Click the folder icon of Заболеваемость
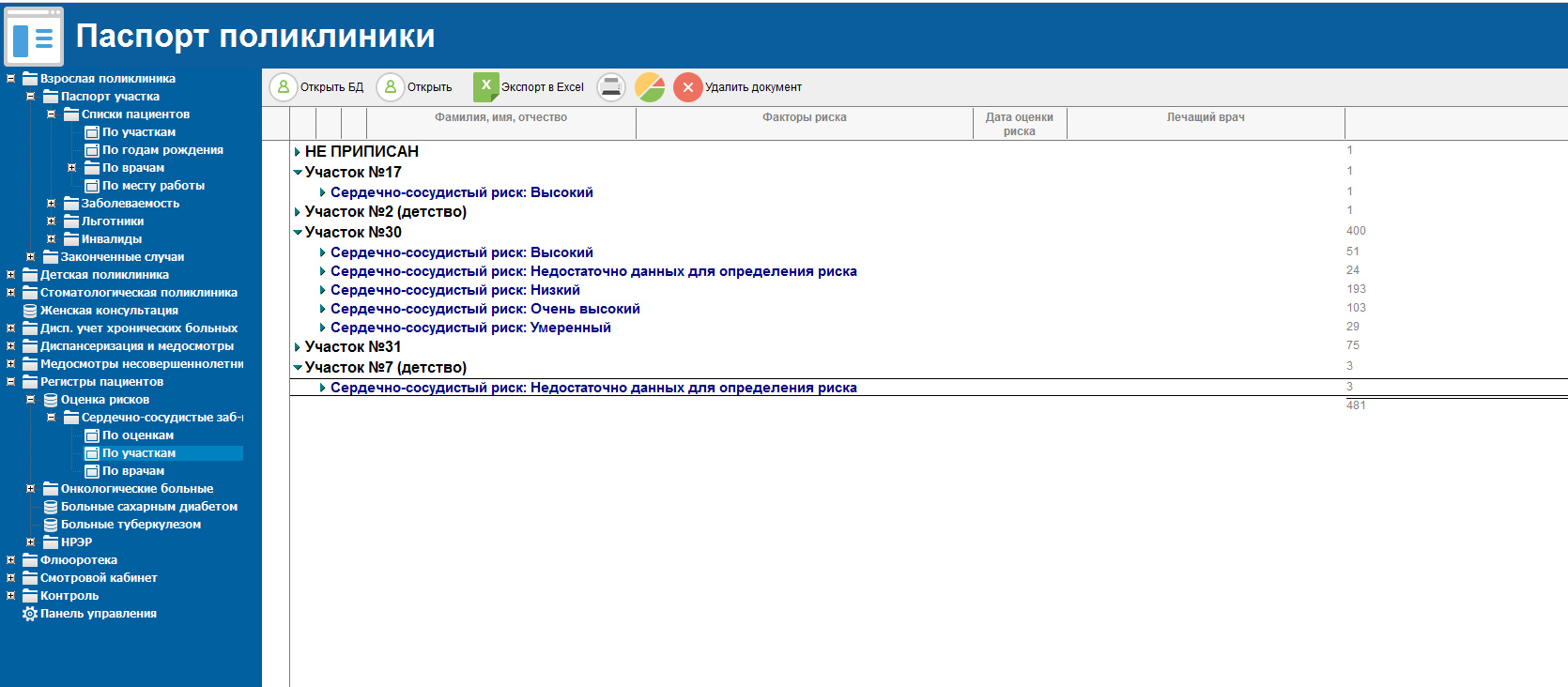Screen dimensions: 1568x687 [71, 204]
